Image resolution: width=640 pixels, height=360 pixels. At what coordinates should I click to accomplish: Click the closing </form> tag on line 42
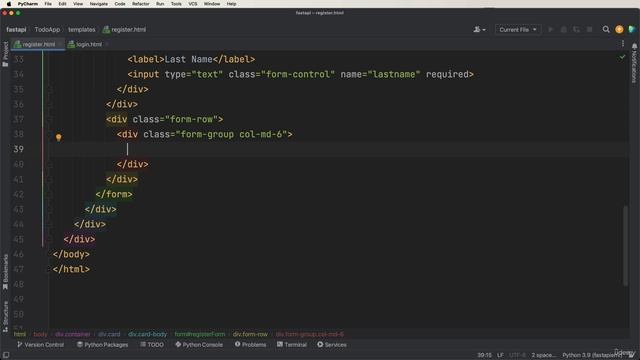point(114,194)
